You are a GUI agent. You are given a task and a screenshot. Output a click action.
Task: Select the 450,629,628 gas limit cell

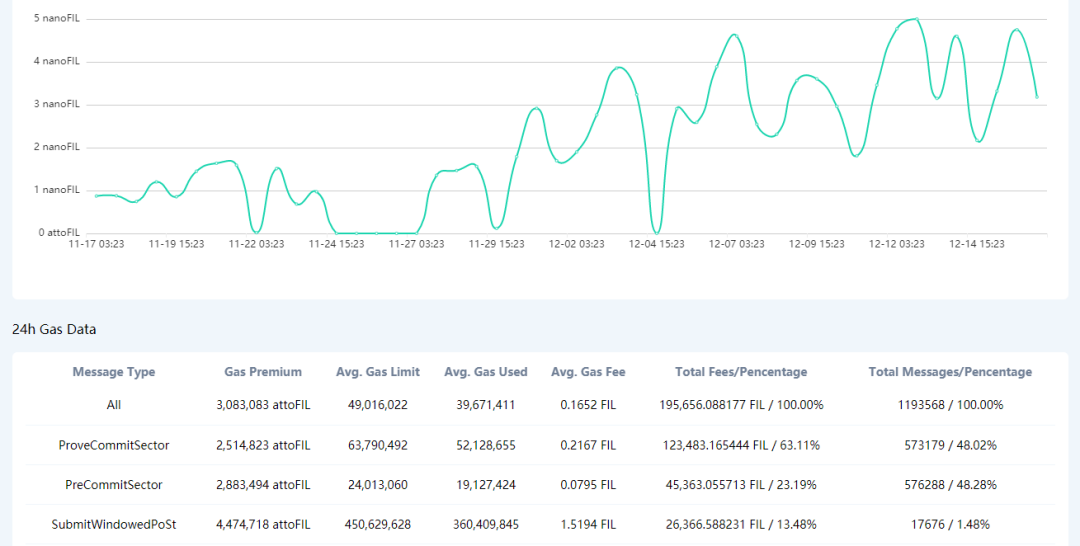point(378,525)
